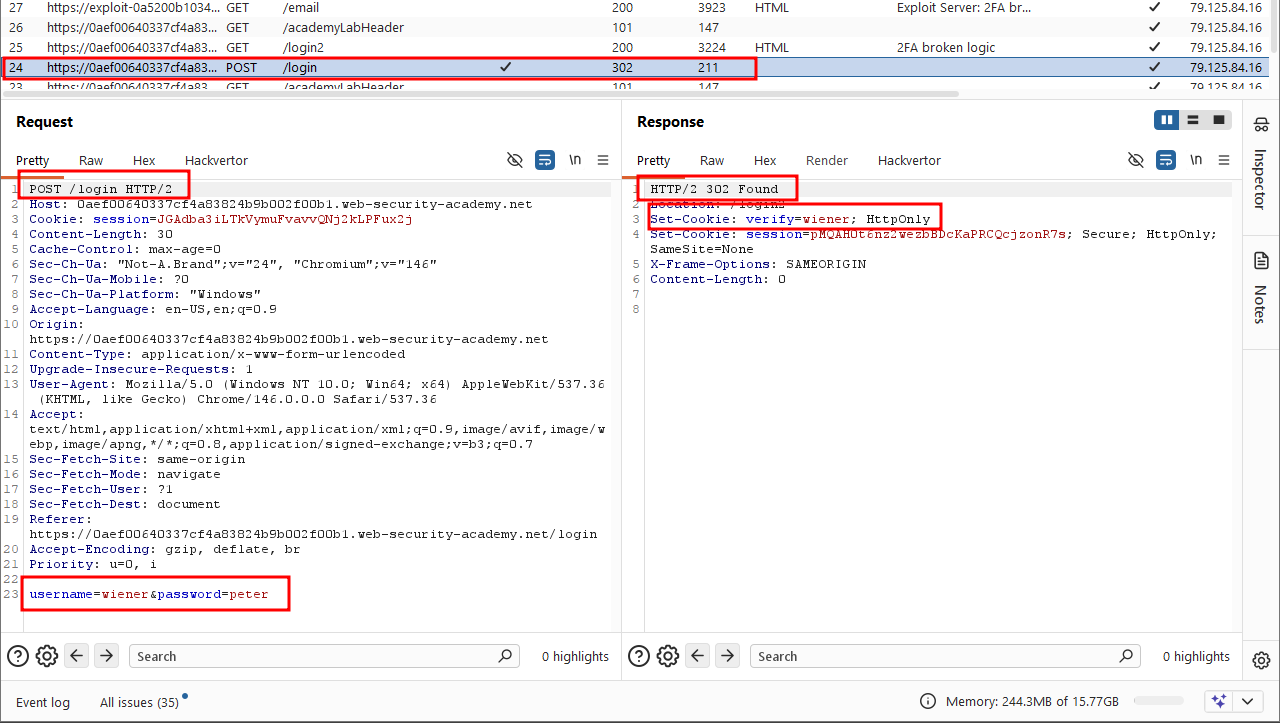Click the 'username=wiener&password=peter' body line
1280x723 pixels.
coord(149,594)
